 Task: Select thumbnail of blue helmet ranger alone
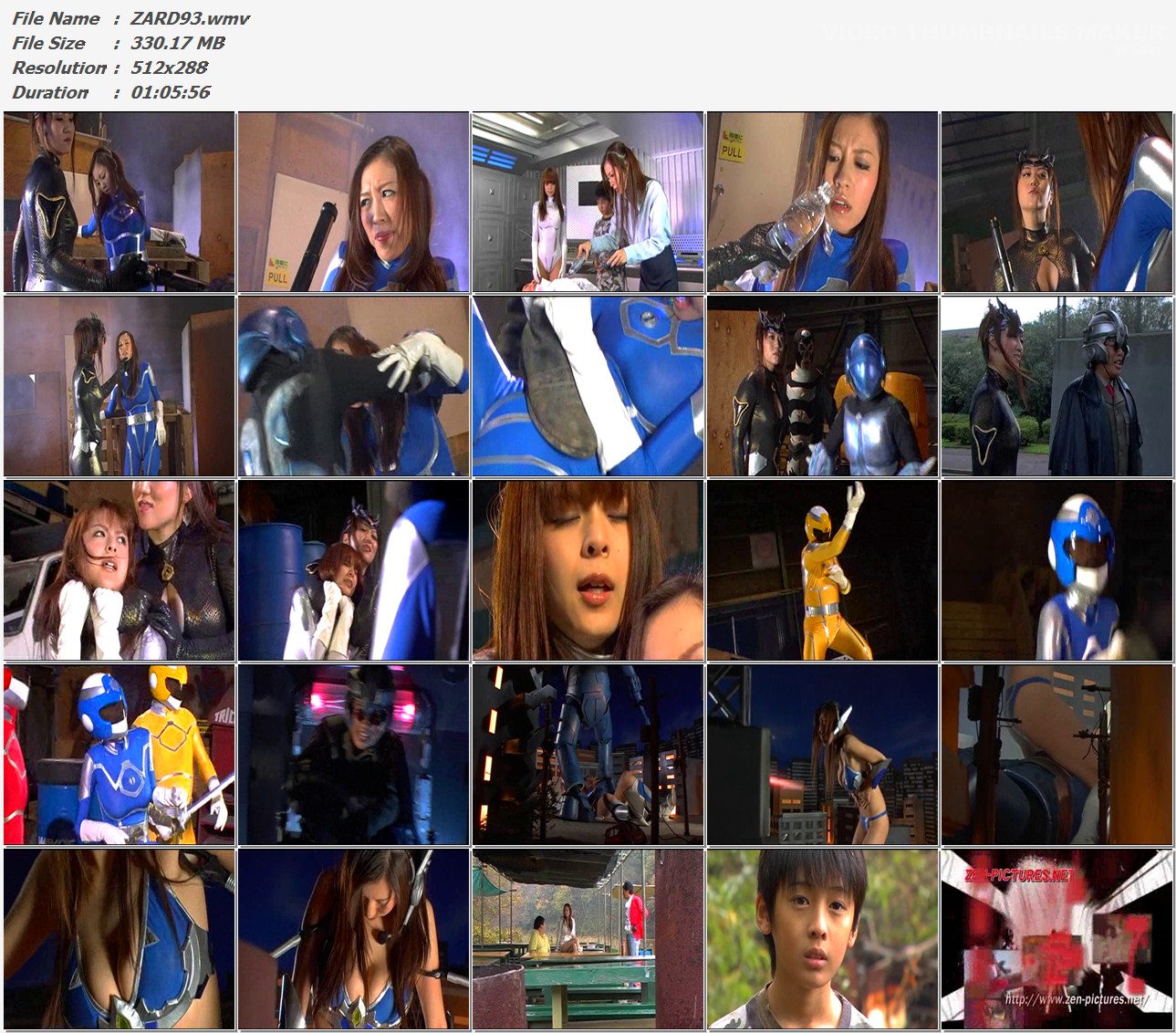coord(1056,570)
